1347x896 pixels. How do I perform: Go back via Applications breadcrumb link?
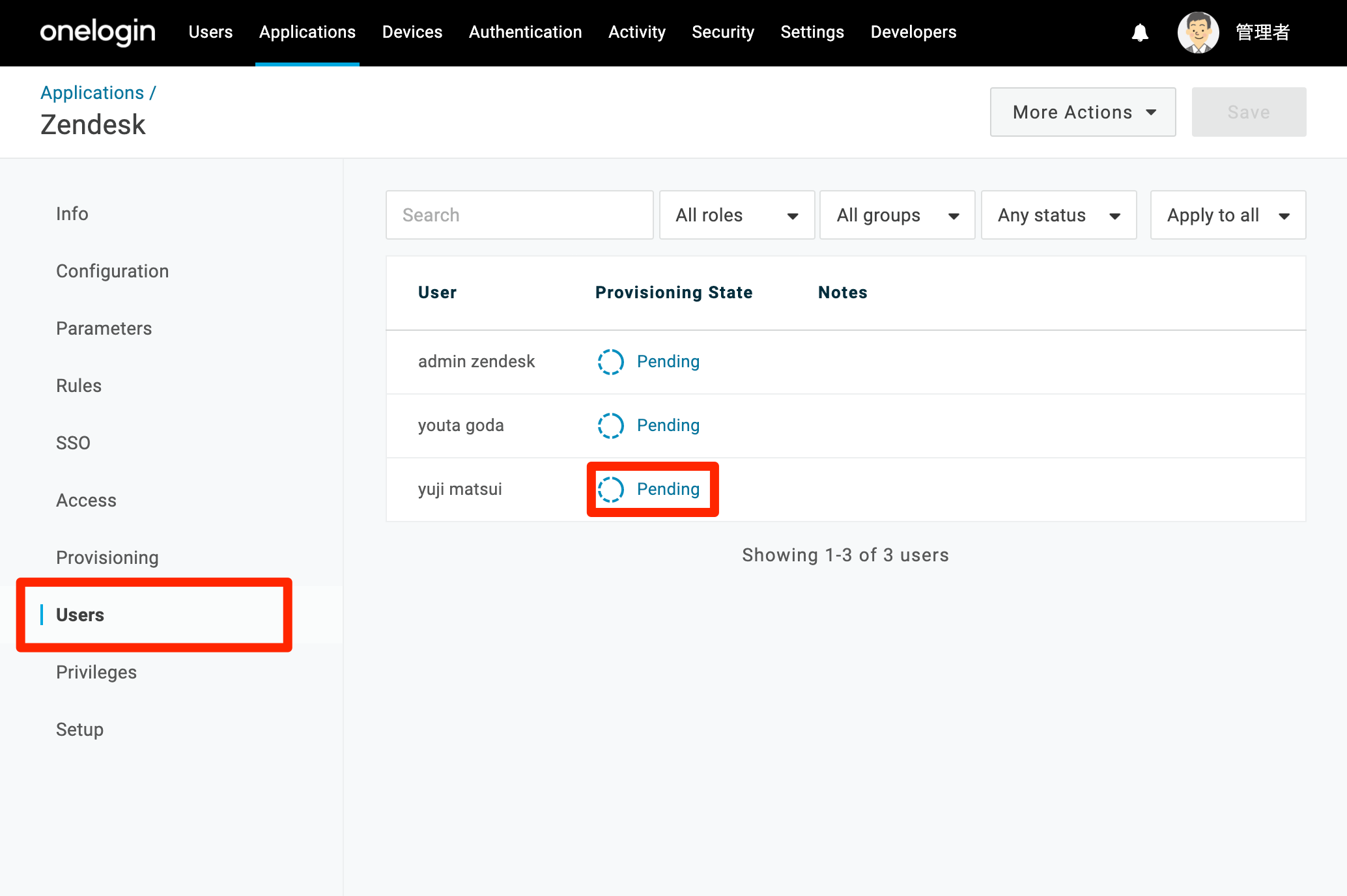(92, 92)
